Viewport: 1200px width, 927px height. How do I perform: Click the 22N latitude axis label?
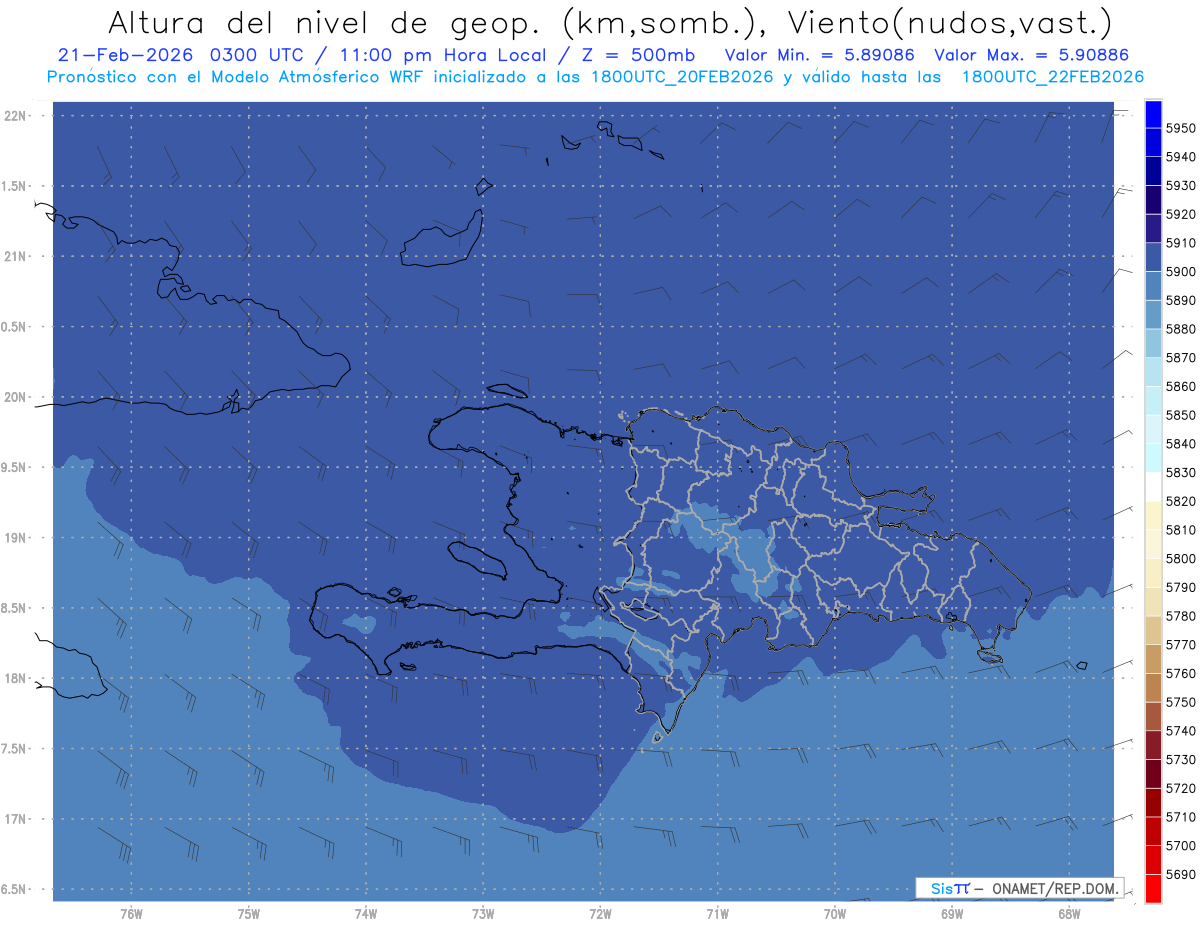point(17,116)
